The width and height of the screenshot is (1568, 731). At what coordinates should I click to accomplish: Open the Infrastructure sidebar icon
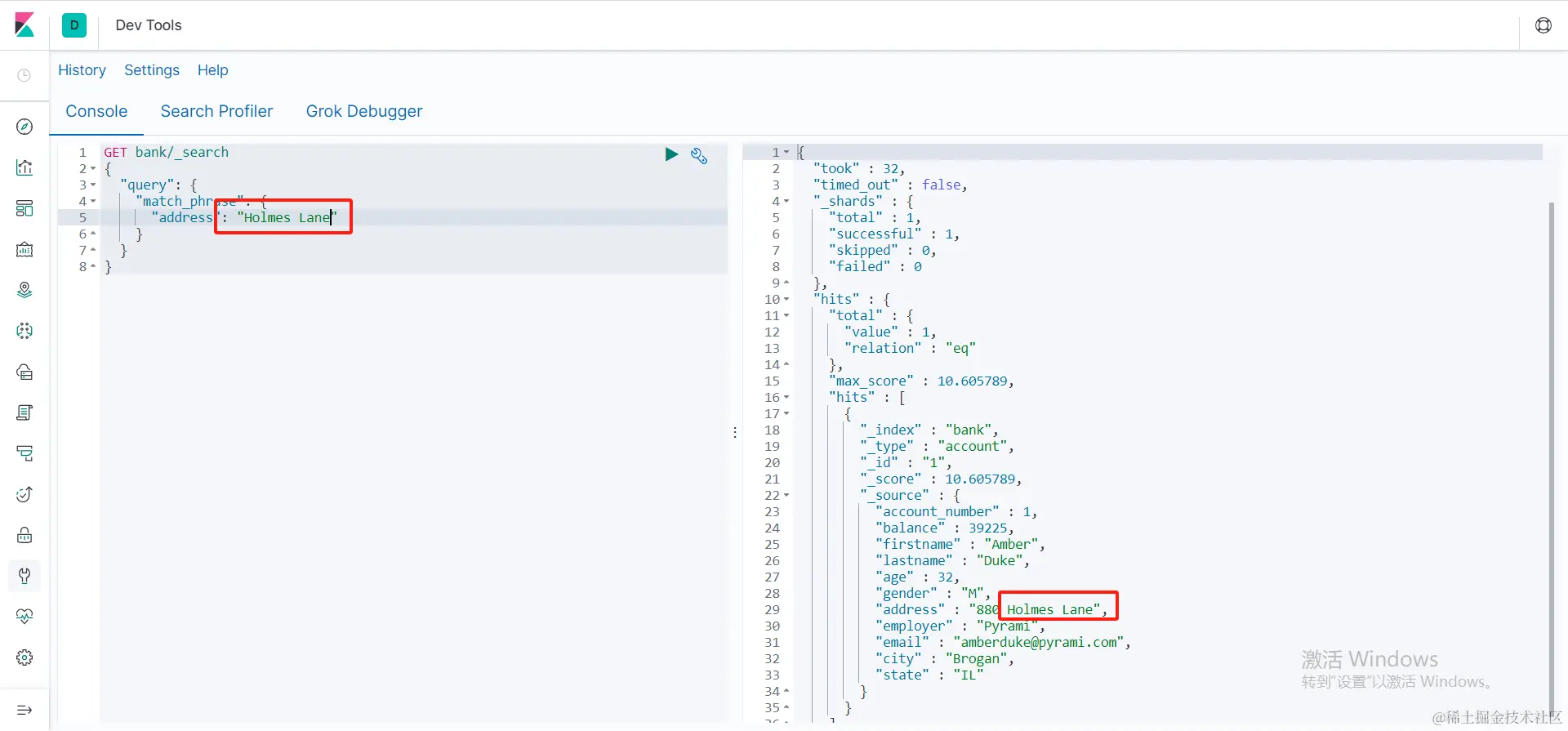click(x=24, y=372)
